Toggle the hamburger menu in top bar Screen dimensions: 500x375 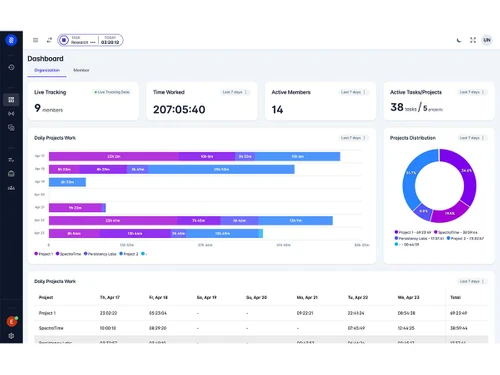click(35, 40)
